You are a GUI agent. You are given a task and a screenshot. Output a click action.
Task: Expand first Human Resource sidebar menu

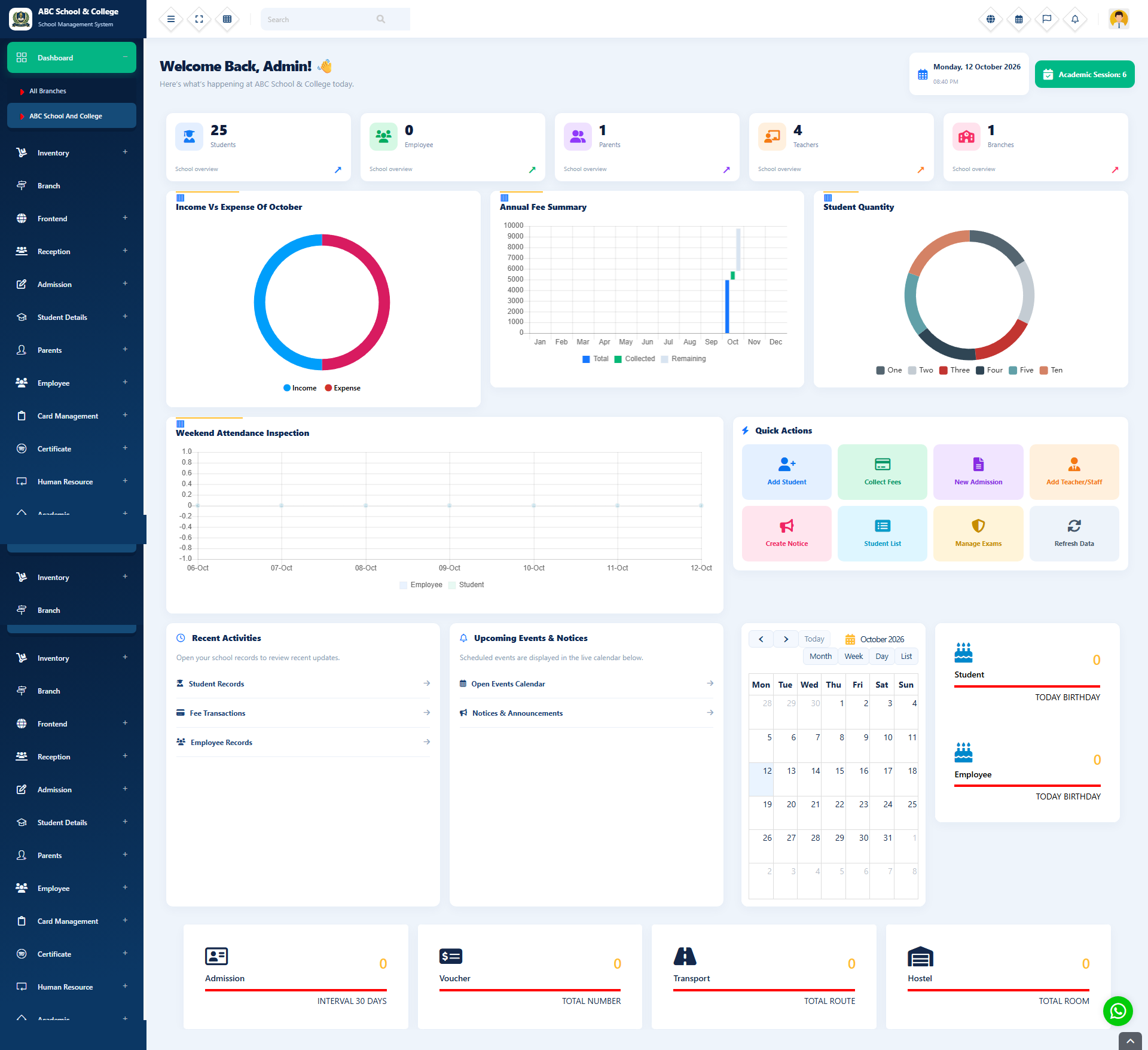[x=72, y=481]
